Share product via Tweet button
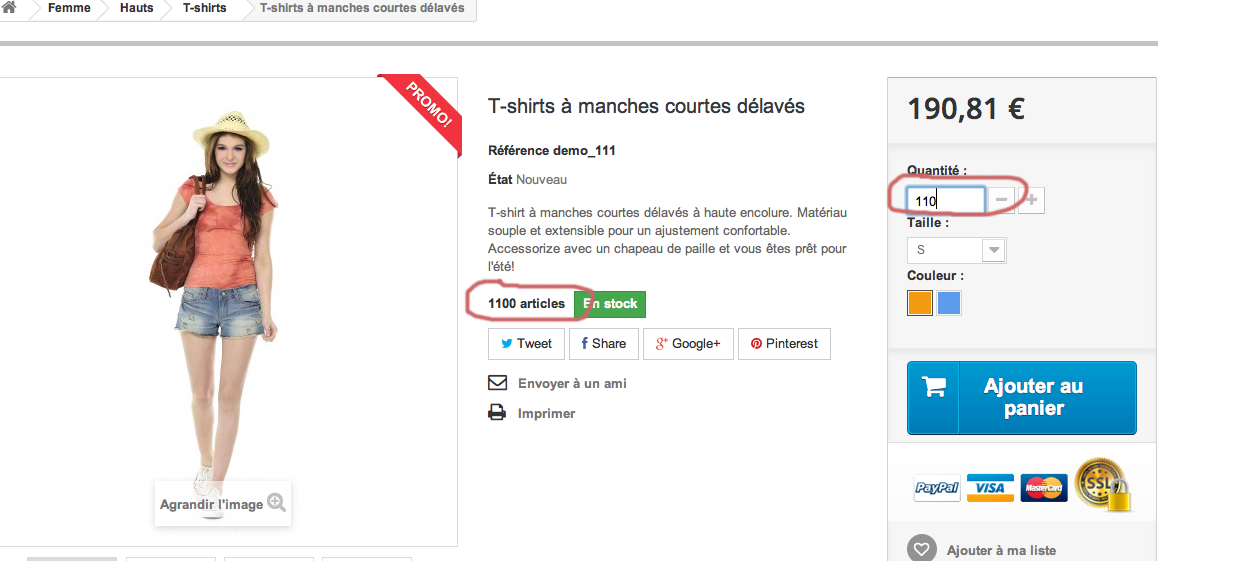This screenshot has width=1252, height=561. 526,344
